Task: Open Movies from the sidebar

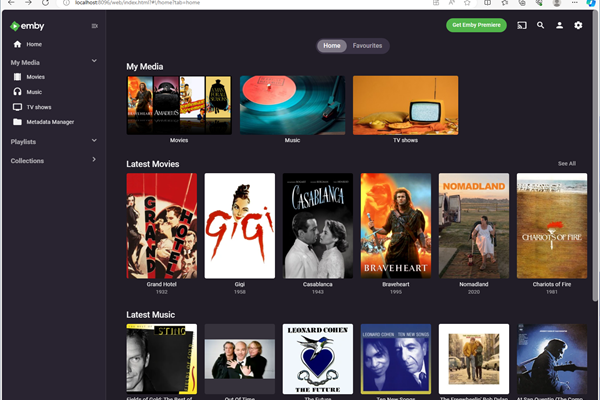Action: click(x=35, y=76)
